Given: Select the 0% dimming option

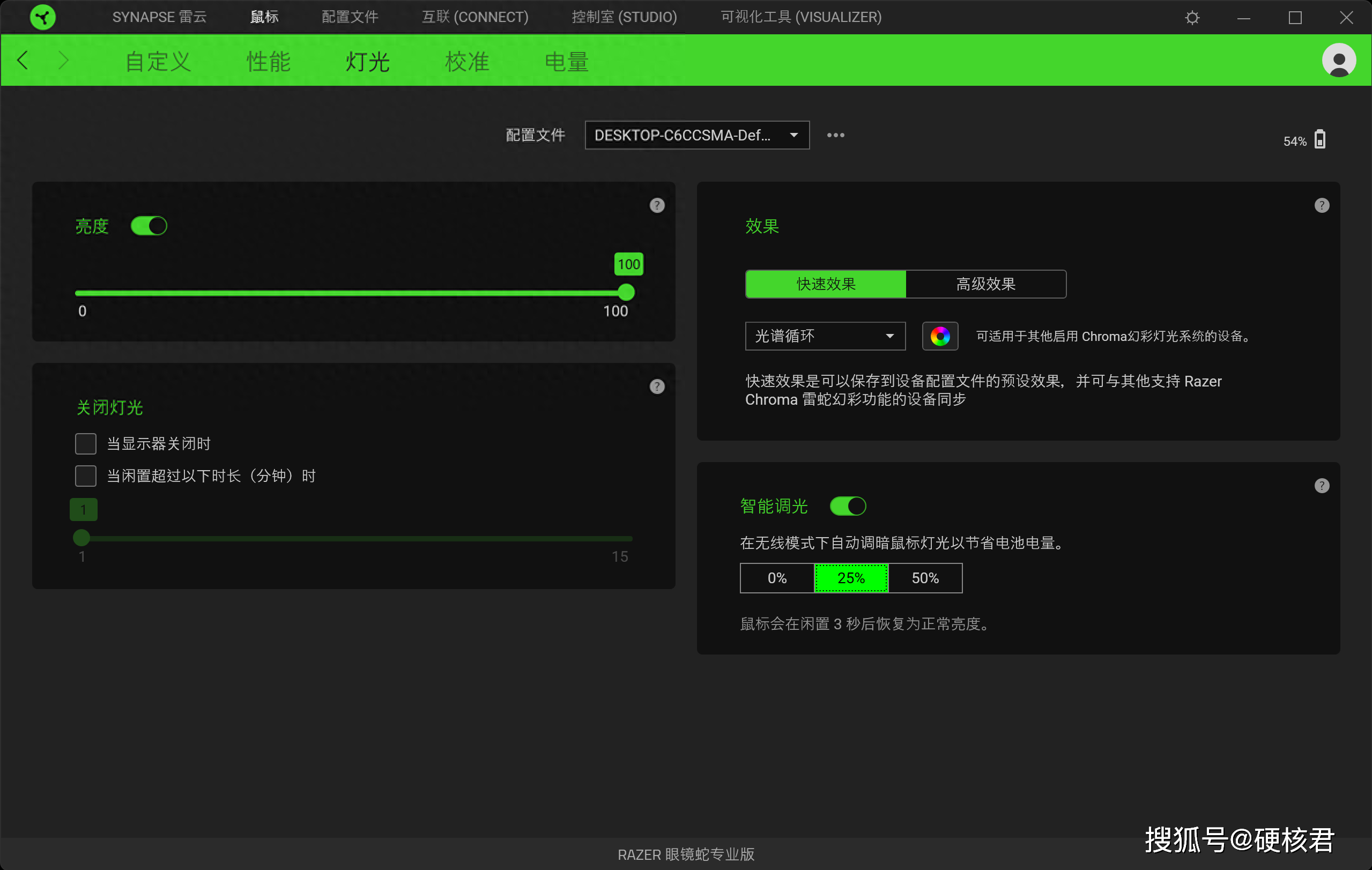Looking at the screenshot, I should pos(776,578).
